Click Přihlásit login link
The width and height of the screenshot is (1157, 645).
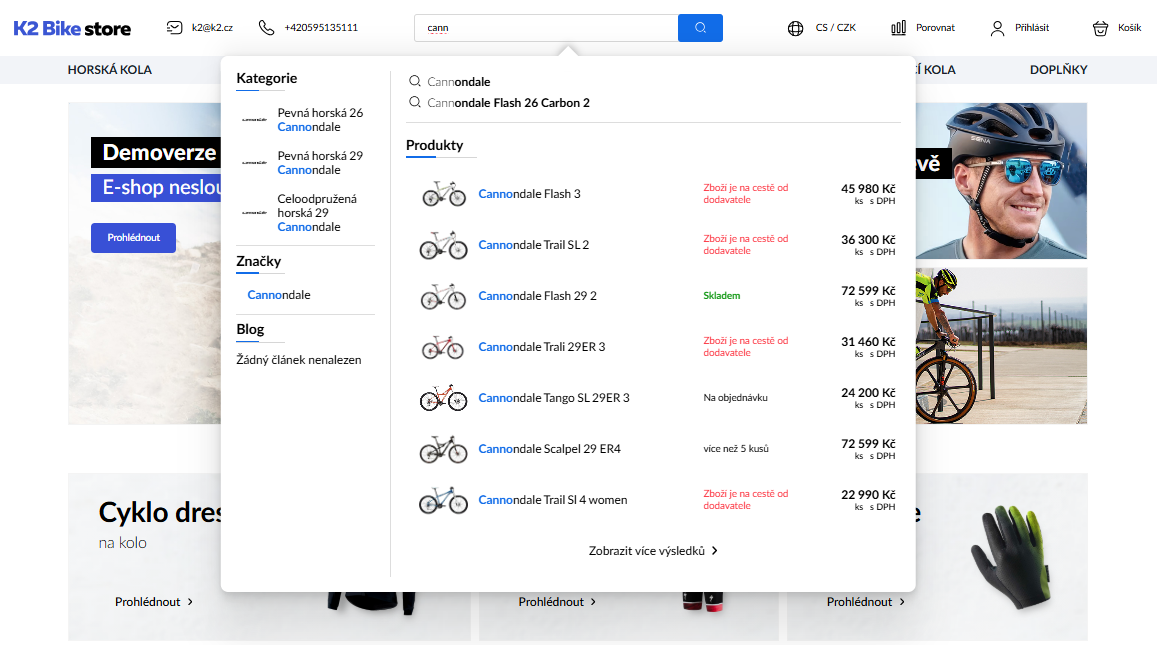(x=1032, y=28)
